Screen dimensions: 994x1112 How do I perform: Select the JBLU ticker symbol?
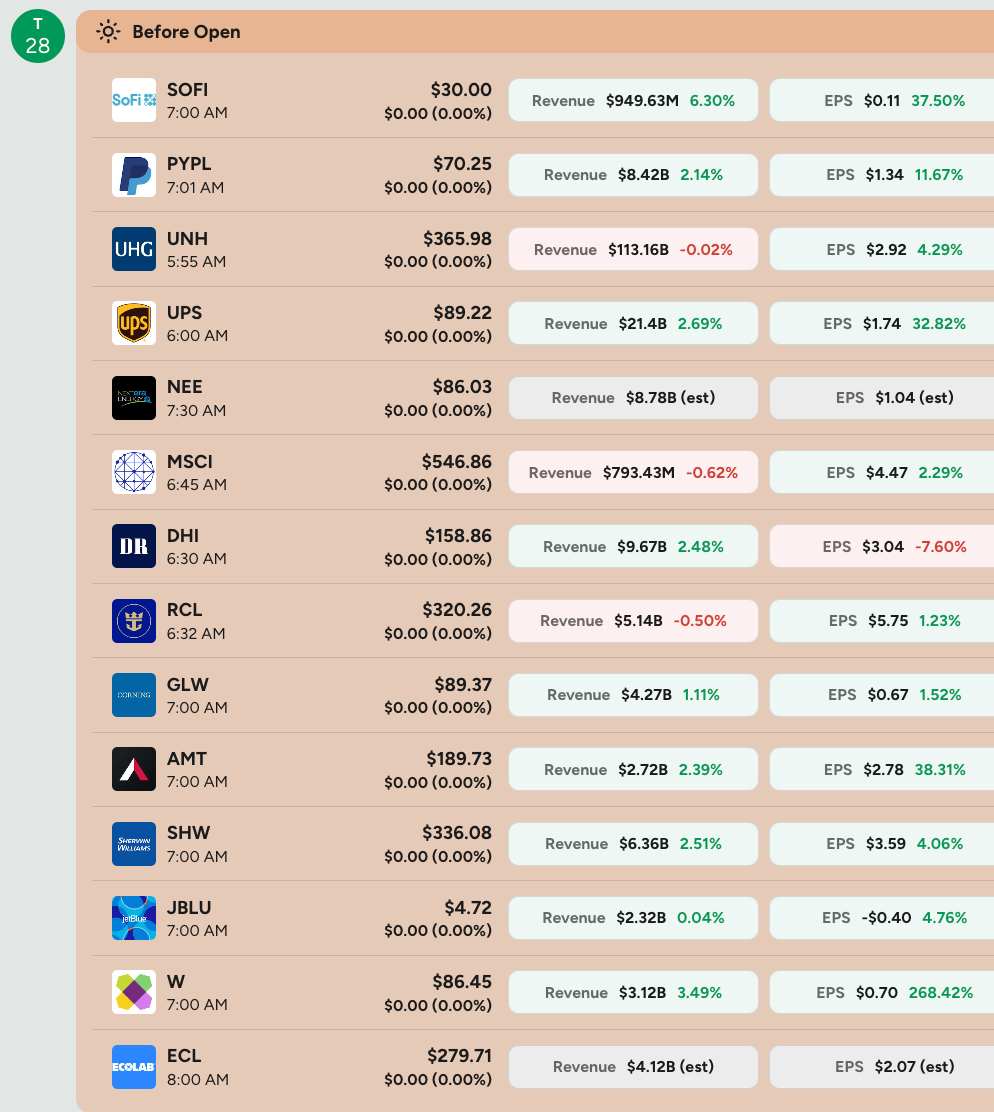[x=189, y=908]
